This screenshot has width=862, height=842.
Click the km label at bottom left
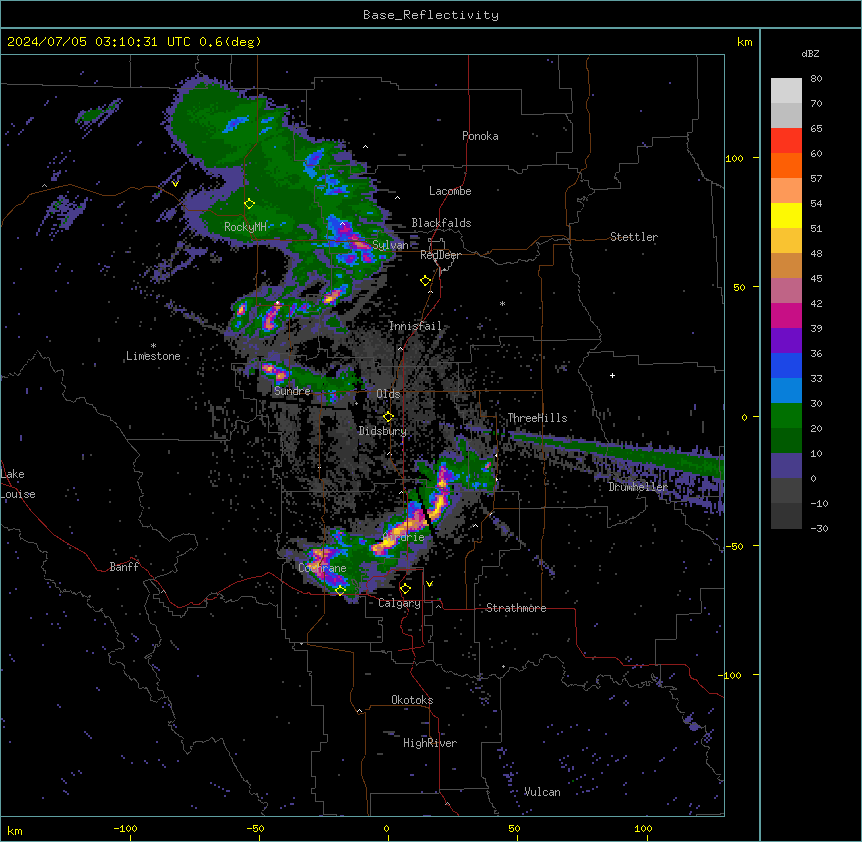point(15,830)
